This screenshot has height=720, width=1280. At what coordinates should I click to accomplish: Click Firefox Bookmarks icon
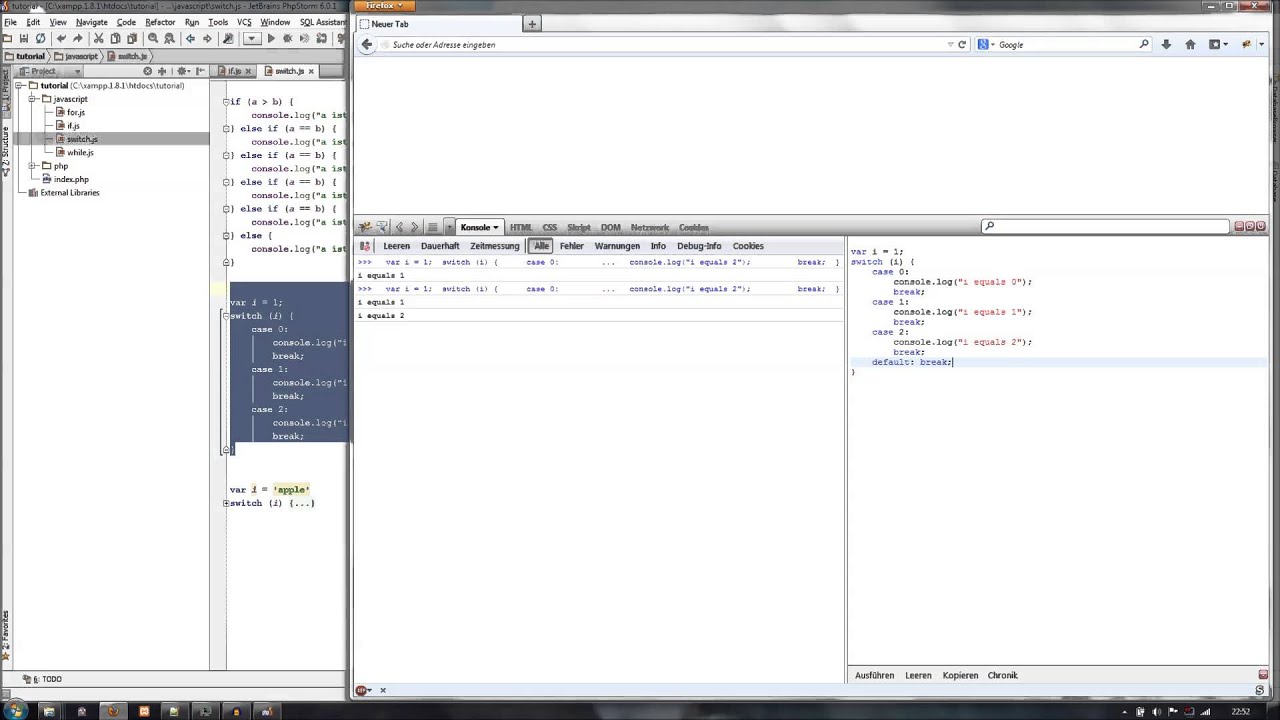(1217, 44)
